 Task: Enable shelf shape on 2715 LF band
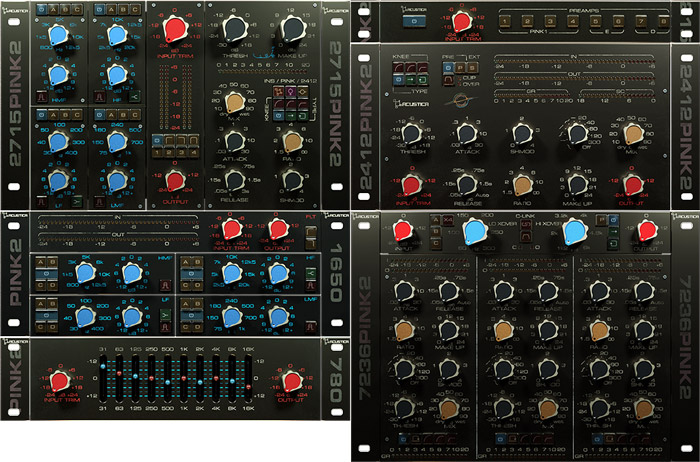pos(76,202)
